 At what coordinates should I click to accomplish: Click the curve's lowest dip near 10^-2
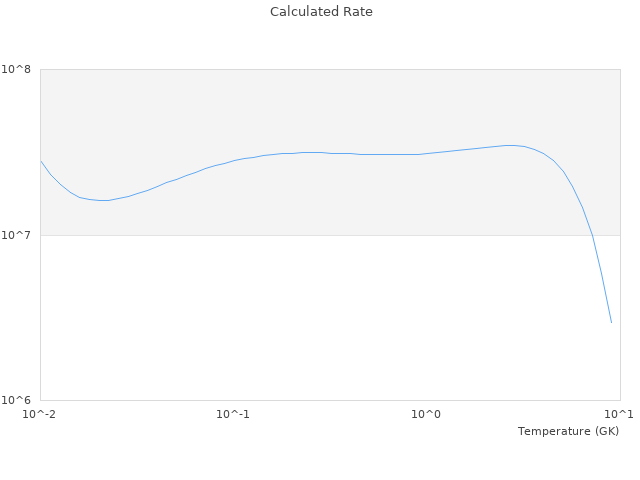(102, 200)
